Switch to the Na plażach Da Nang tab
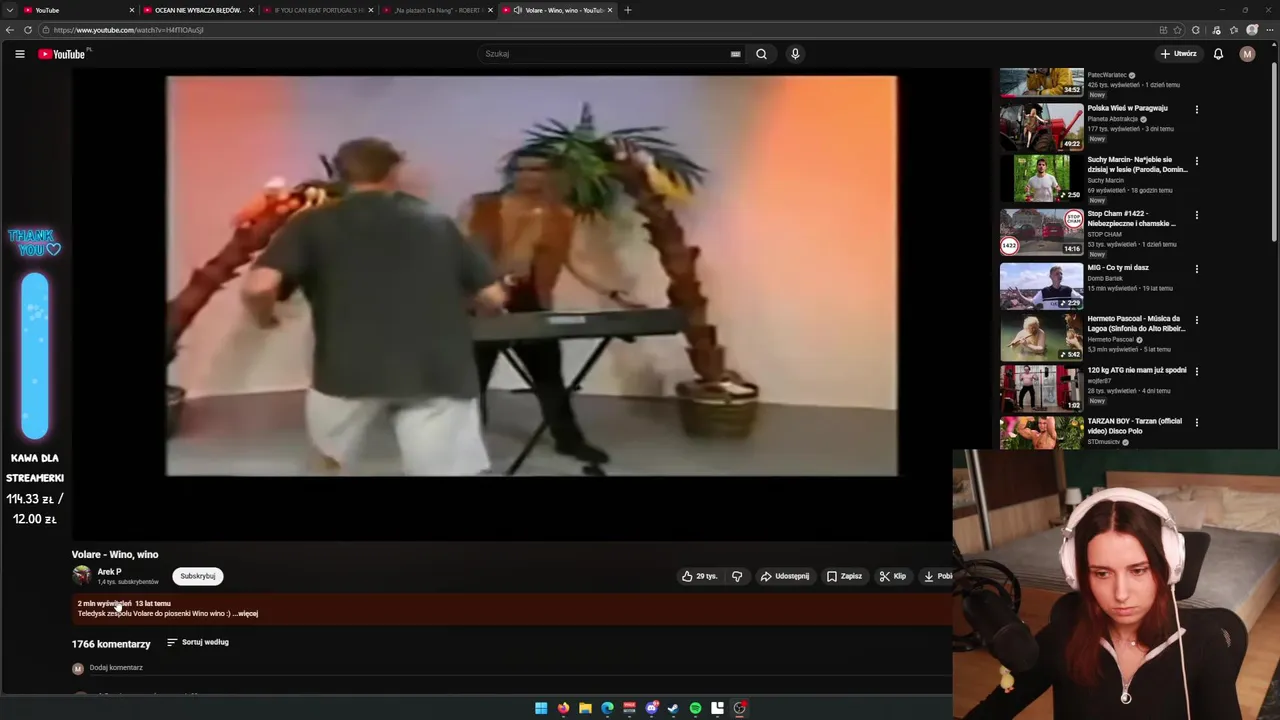This screenshot has width=1280, height=720. click(x=435, y=10)
